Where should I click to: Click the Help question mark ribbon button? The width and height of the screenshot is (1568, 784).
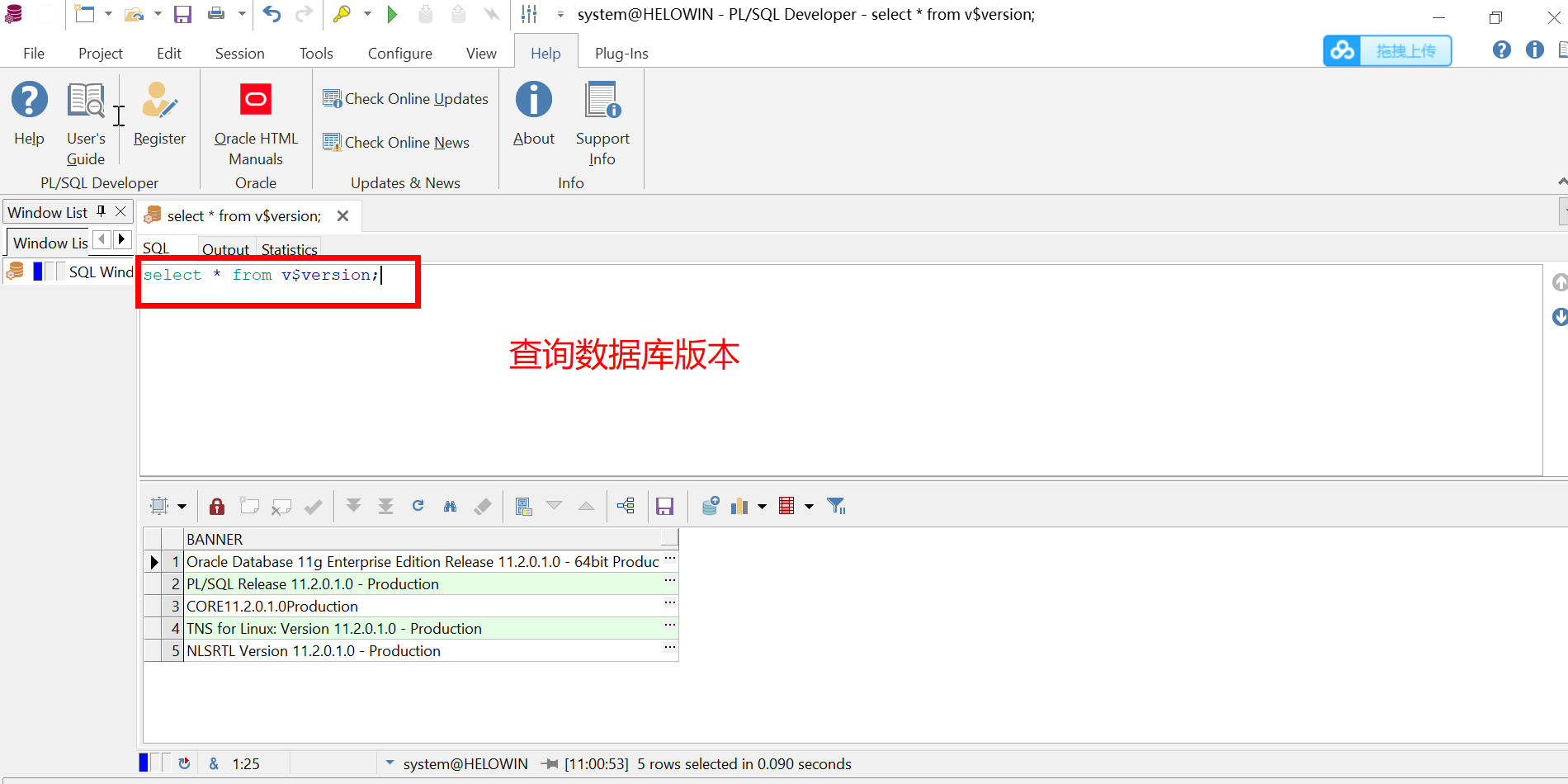click(x=29, y=114)
